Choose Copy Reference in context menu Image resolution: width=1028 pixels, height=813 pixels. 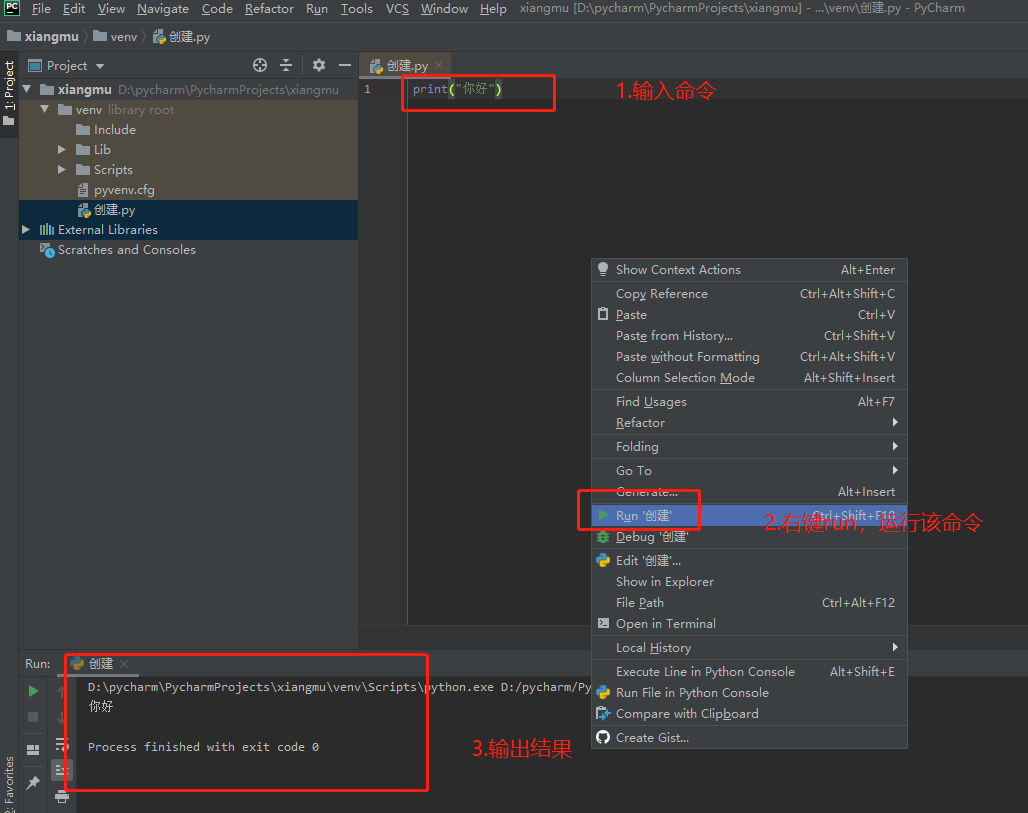tap(749, 294)
